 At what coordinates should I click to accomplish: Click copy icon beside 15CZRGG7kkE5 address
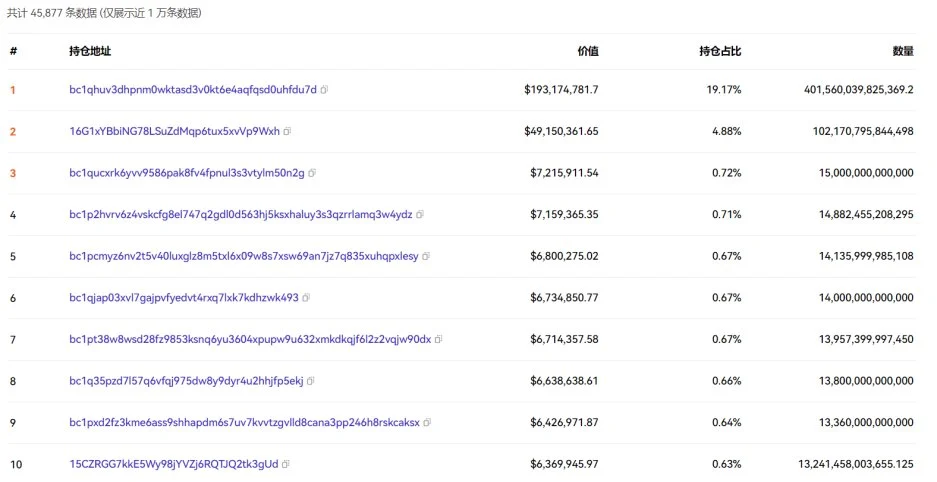pyautogui.click(x=286, y=464)
